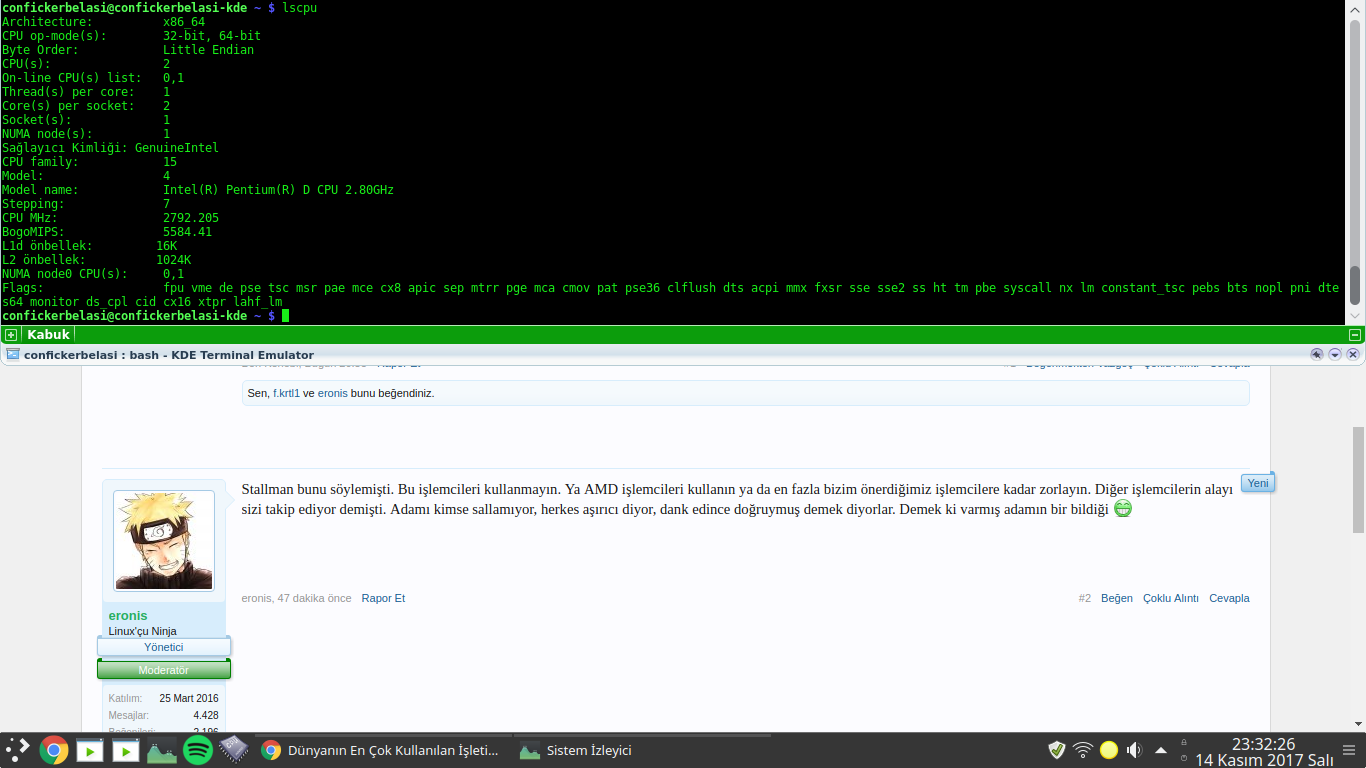Image resolution: width=1366 pixels, height=768 pixels.
Task: Click the '1024K' L2 cache value
Action: click(x=173, y=259)
